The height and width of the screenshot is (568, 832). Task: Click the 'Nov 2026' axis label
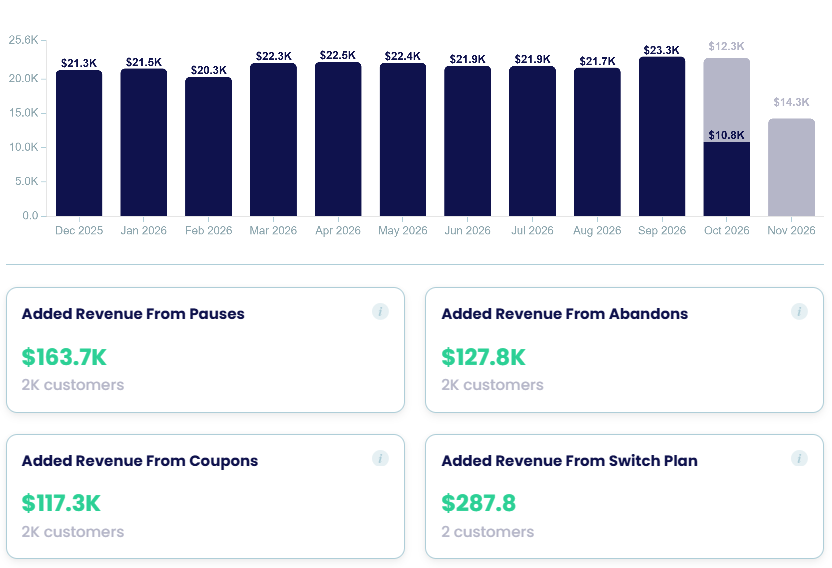(x=791, y=230)
